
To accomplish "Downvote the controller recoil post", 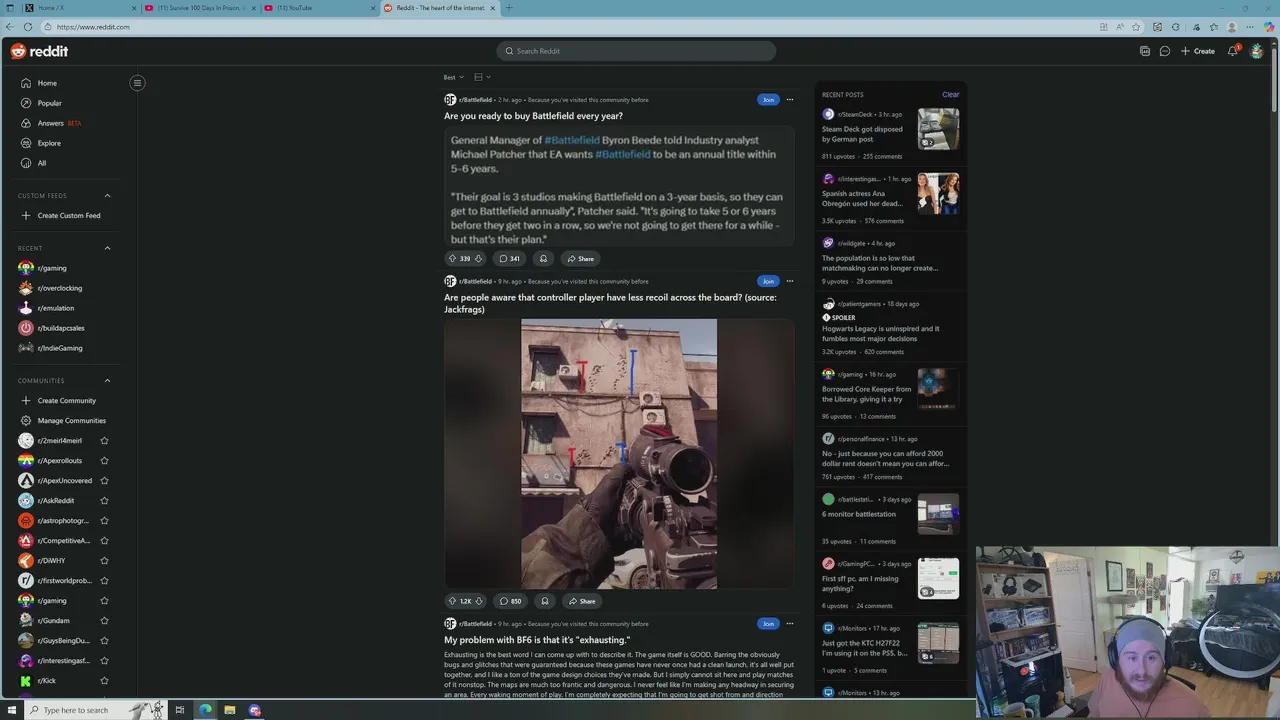I will pyautogui.click(x=479, y=601).
